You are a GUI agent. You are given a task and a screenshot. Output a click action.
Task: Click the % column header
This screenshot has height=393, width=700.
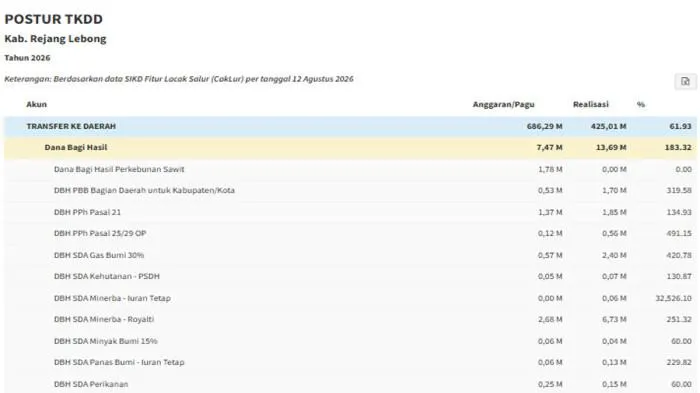[641, 104]
